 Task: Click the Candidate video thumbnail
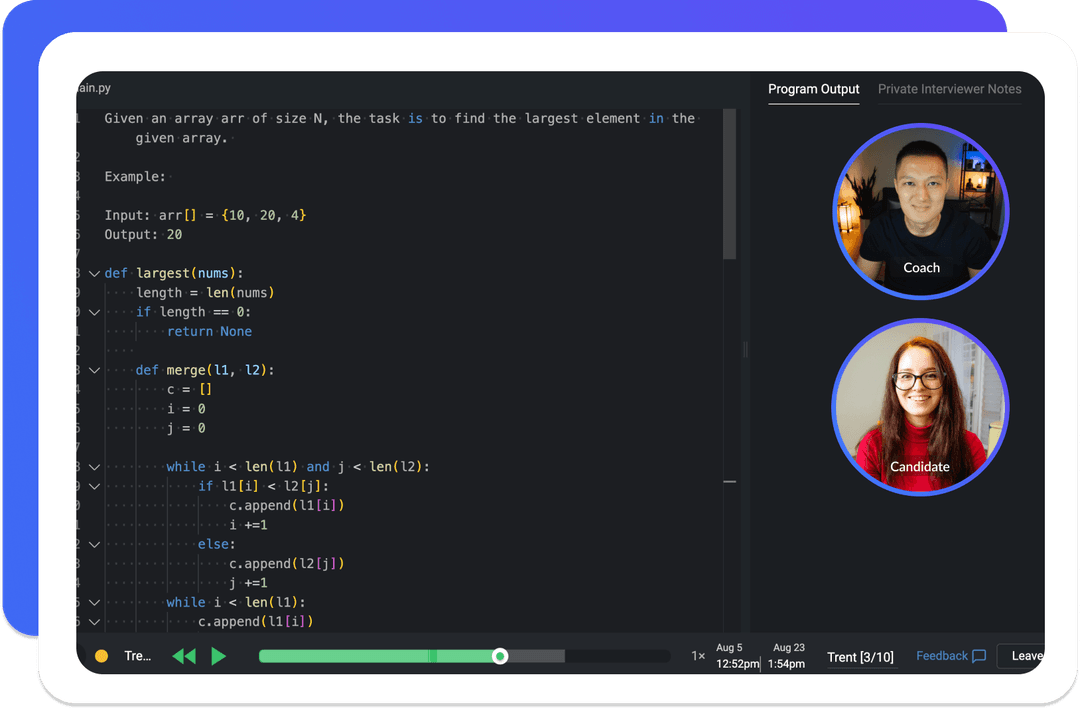pos(920,407)
